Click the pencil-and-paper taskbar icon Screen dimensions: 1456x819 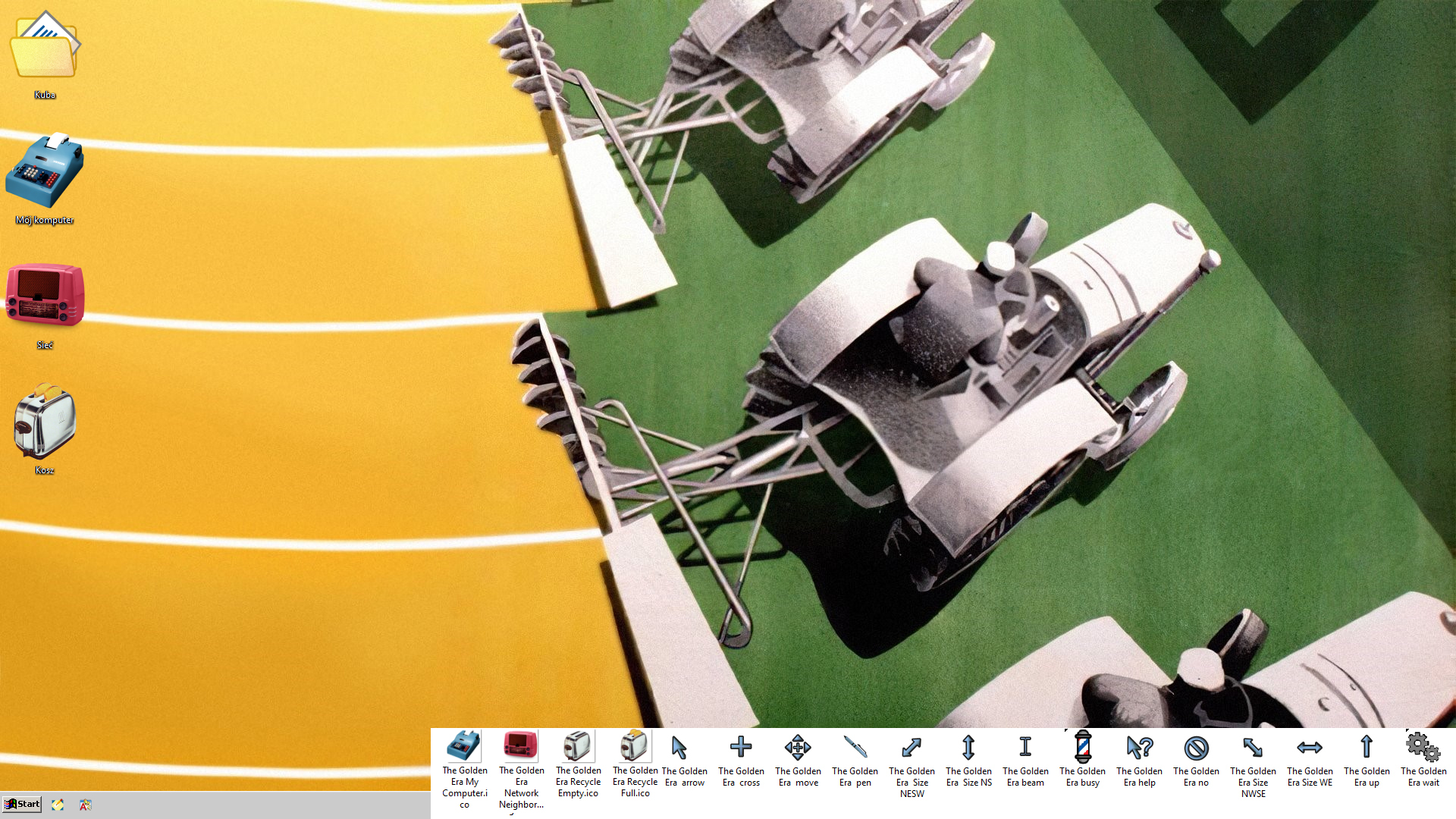(58, 805)
